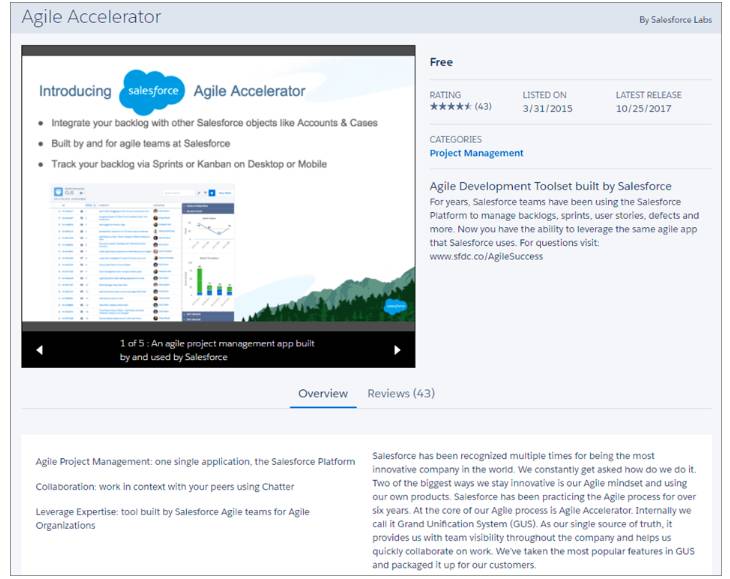This screenshot has height=579, width=730.
Task: Click 'Agile Project Management: one single application' line
Action: [195, 462]
